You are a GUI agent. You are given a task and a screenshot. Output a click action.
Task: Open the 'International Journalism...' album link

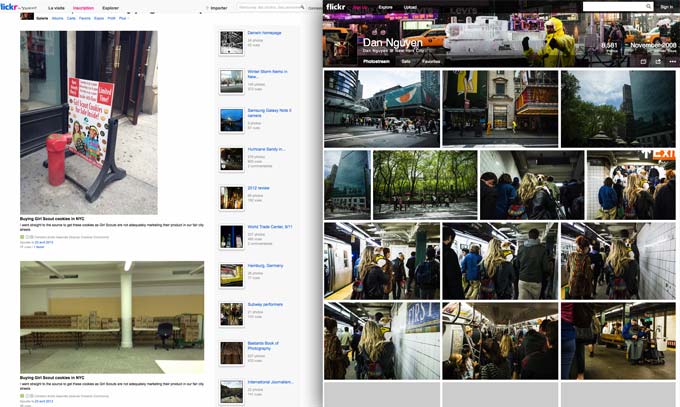(x=271, y=382)
